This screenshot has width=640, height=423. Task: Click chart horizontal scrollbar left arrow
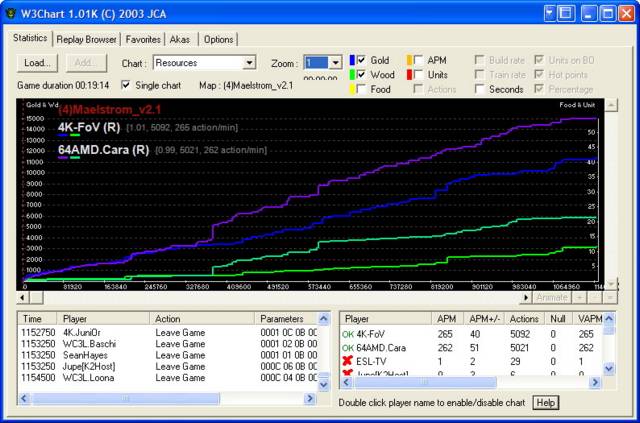coord(22,298)
